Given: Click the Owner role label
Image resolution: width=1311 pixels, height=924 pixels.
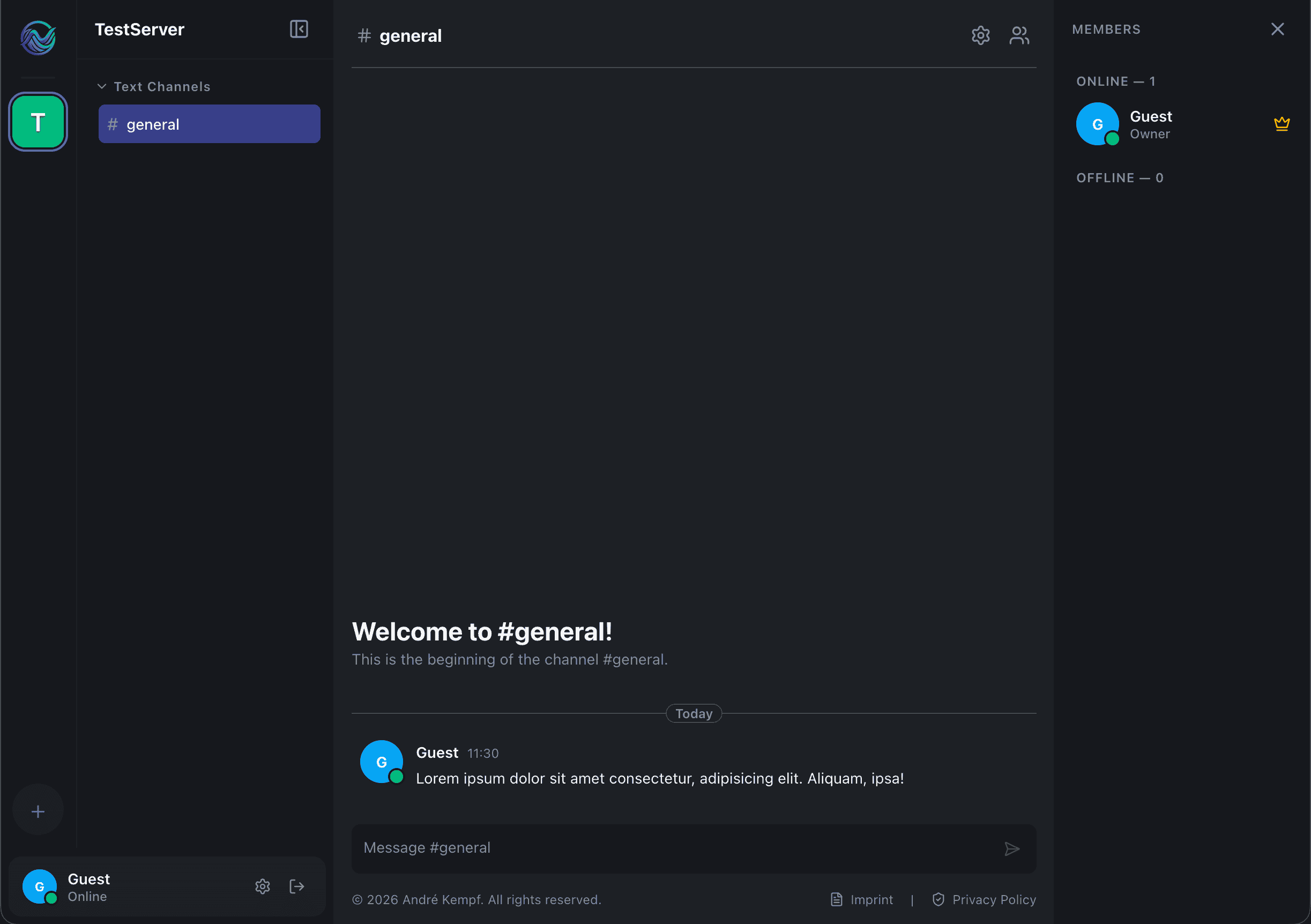Looking at the screenshot, I should point(1150,133).
